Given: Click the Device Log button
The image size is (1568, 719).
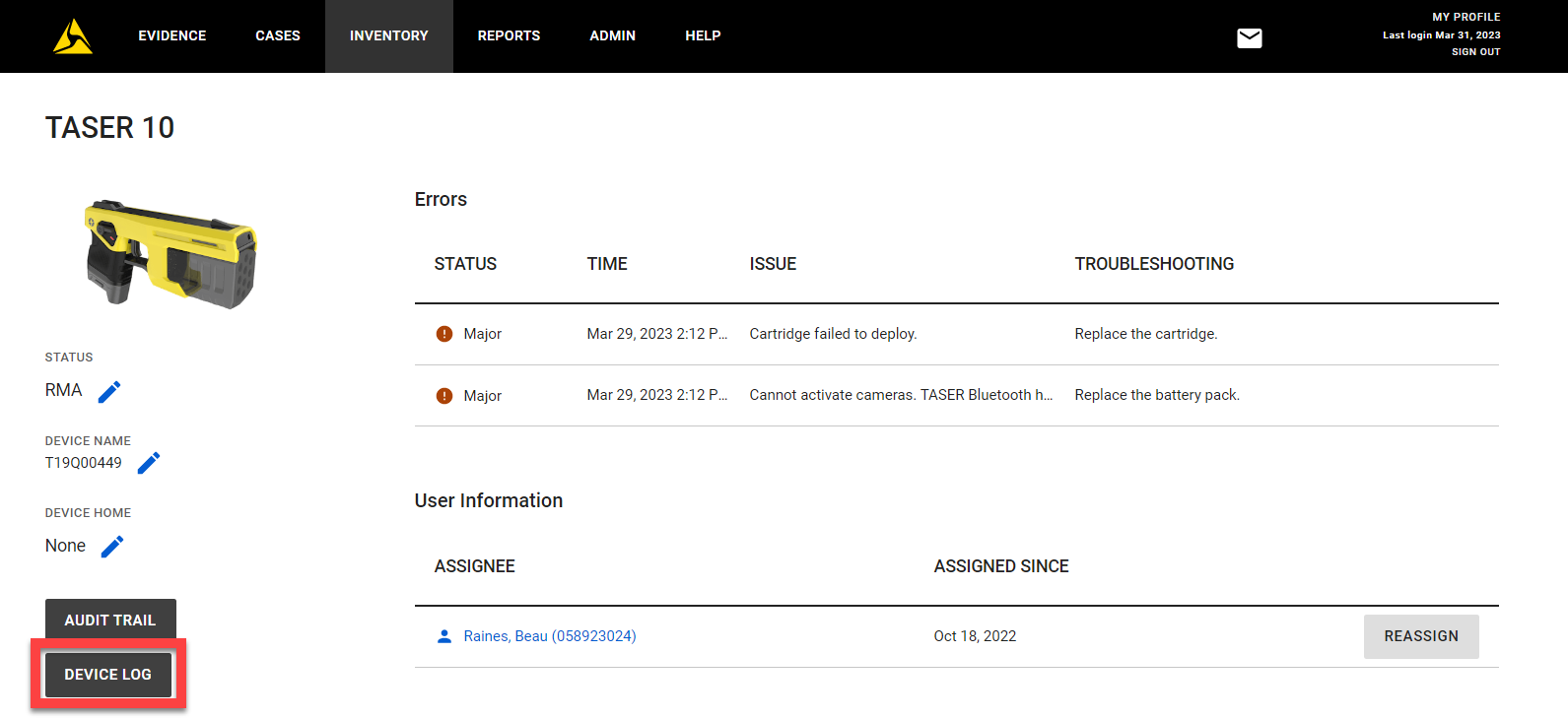Looking at the screenshot, I should (x=108, y=675).
